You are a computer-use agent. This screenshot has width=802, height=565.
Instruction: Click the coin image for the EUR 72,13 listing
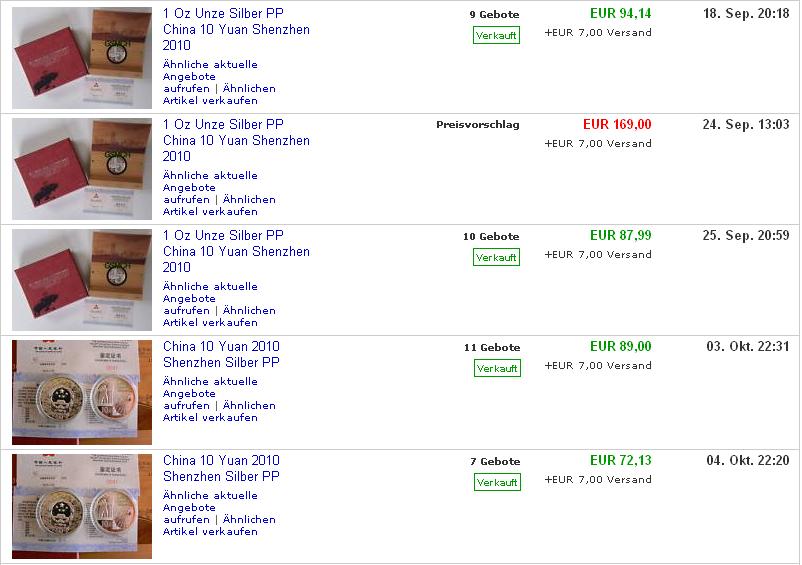(x=82, y=506)
